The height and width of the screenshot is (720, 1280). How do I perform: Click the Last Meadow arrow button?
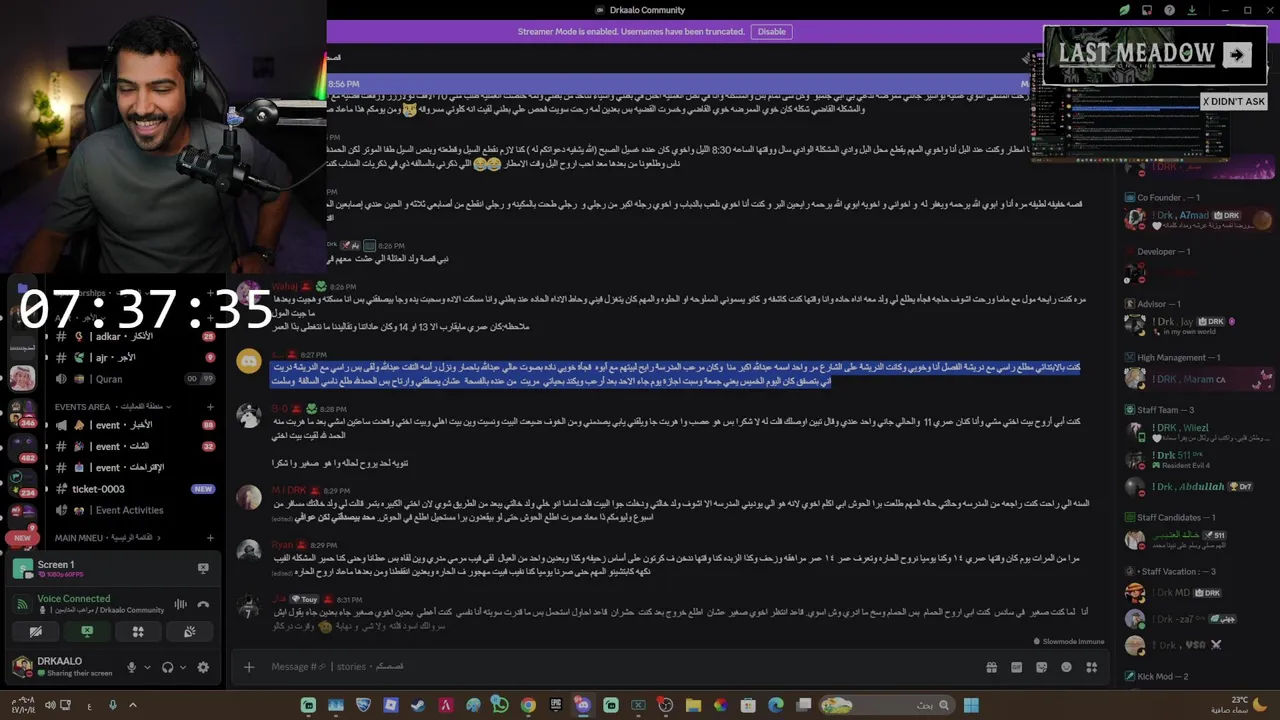pyautogui.click(x=1237, y=55)
